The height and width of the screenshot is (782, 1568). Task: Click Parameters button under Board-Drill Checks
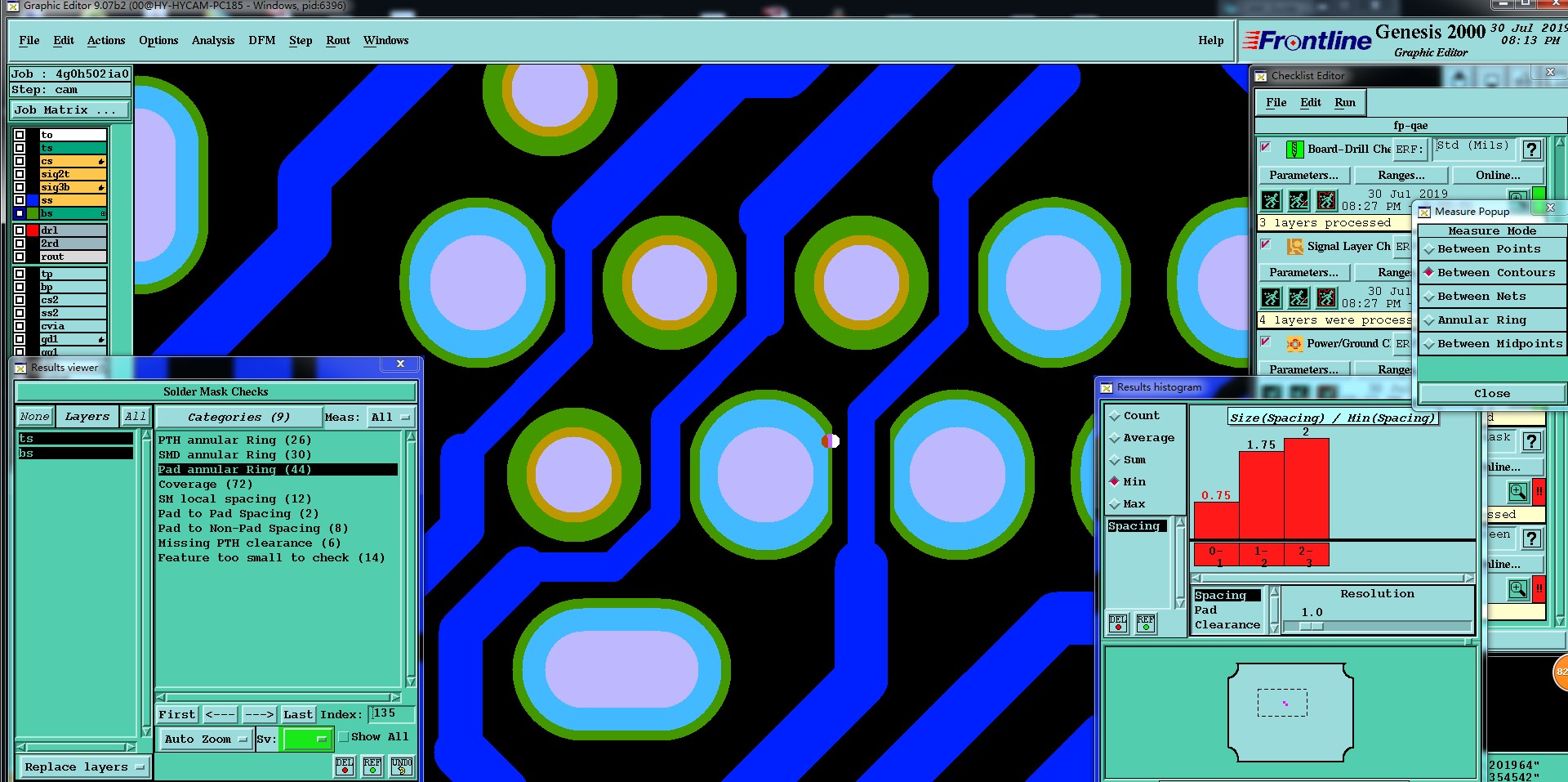click(x=1303, y=176)
